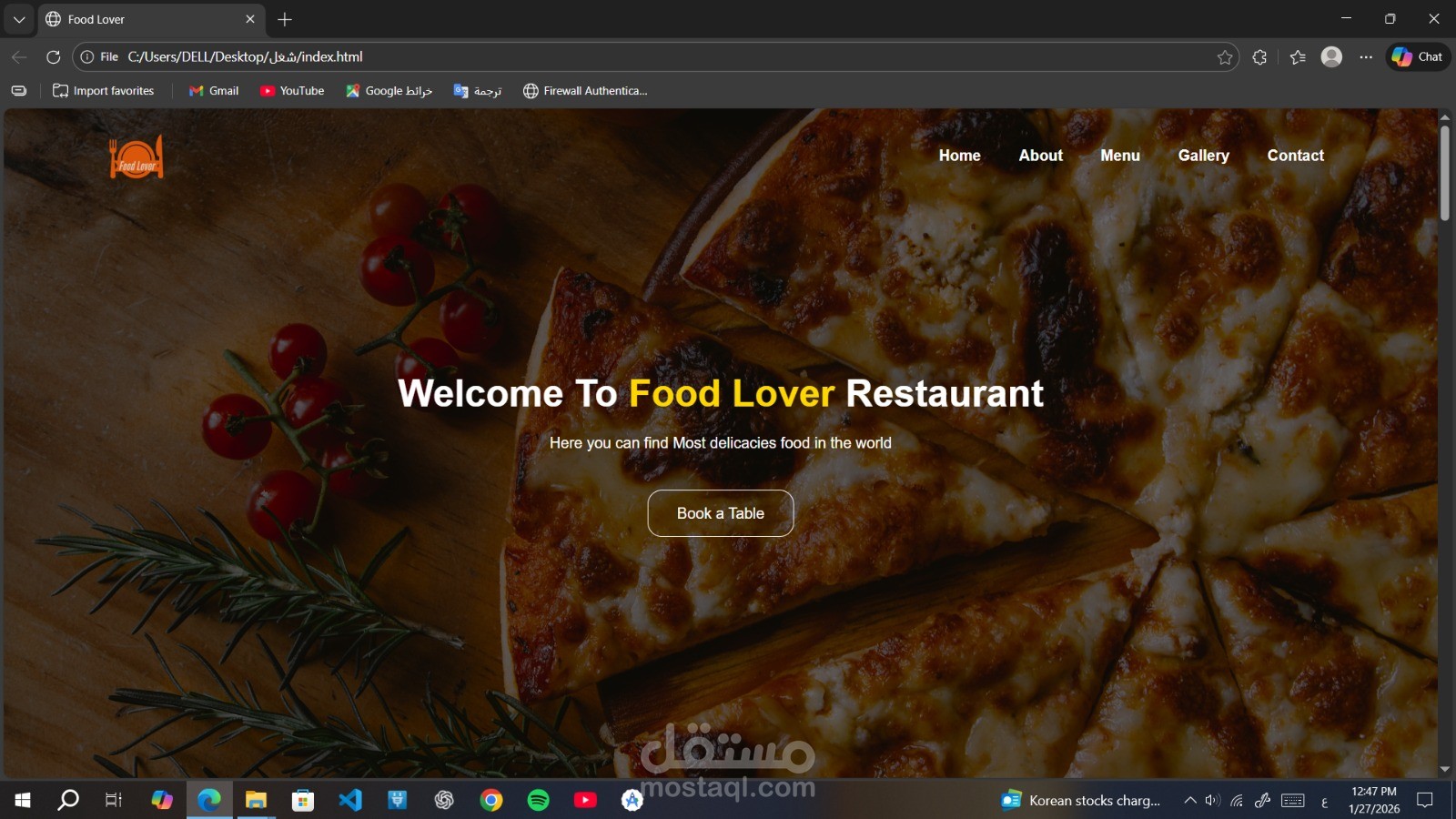Click Import favorites bookmark

104,91
